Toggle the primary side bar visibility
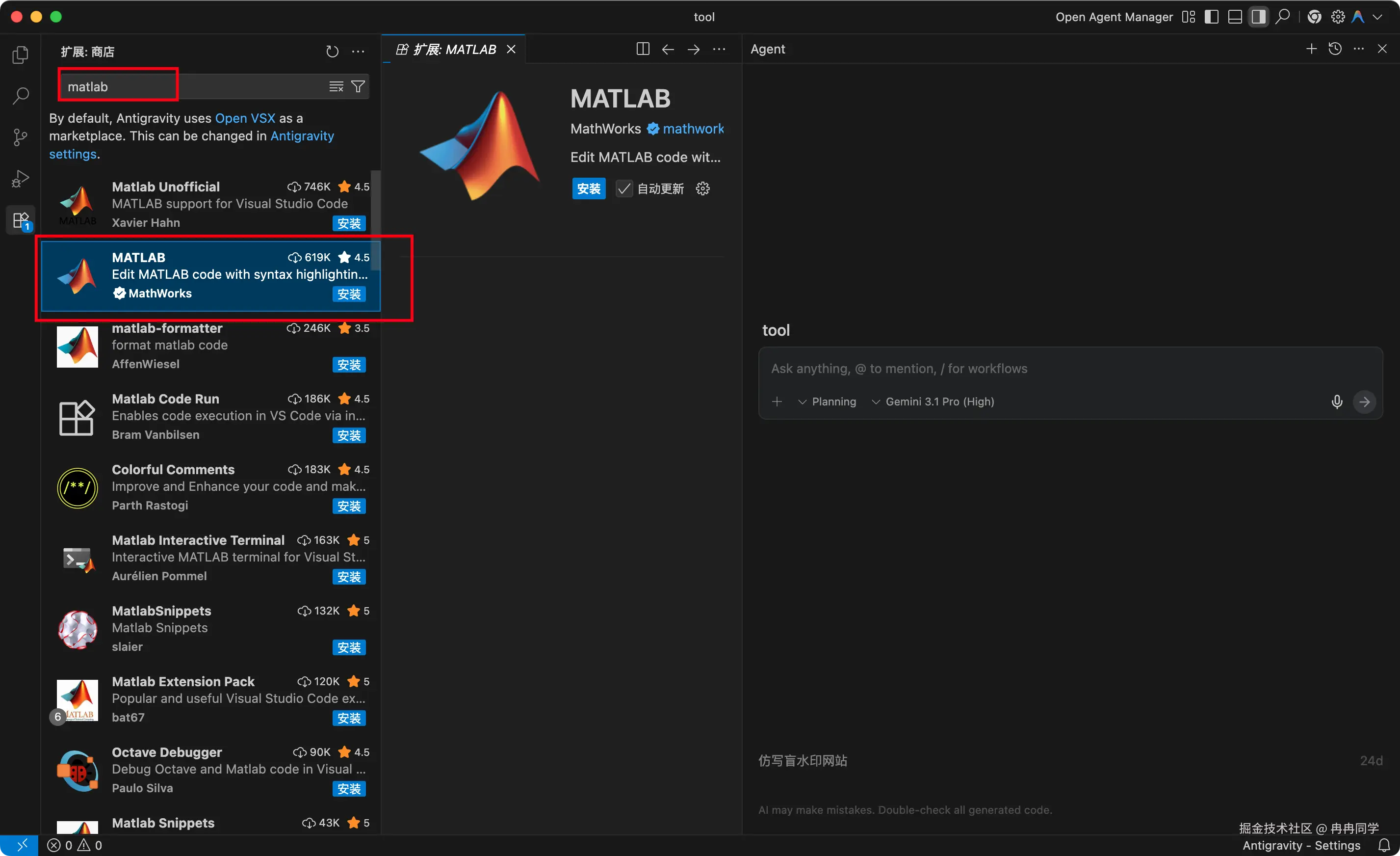This screenshot has width=1400, height=856. tap(1211, 17)
